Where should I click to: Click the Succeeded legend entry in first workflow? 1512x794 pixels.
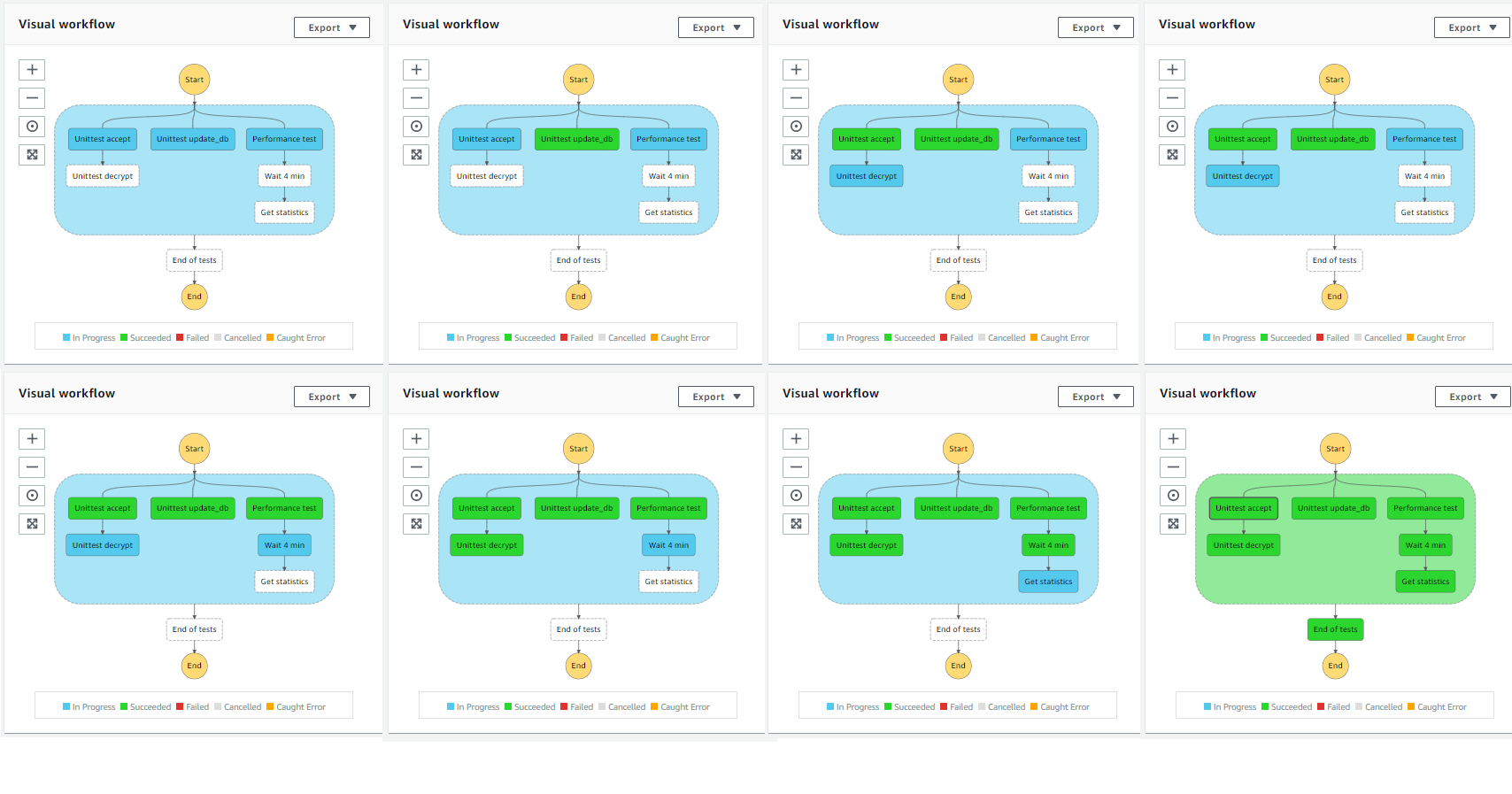click(146, 337)
